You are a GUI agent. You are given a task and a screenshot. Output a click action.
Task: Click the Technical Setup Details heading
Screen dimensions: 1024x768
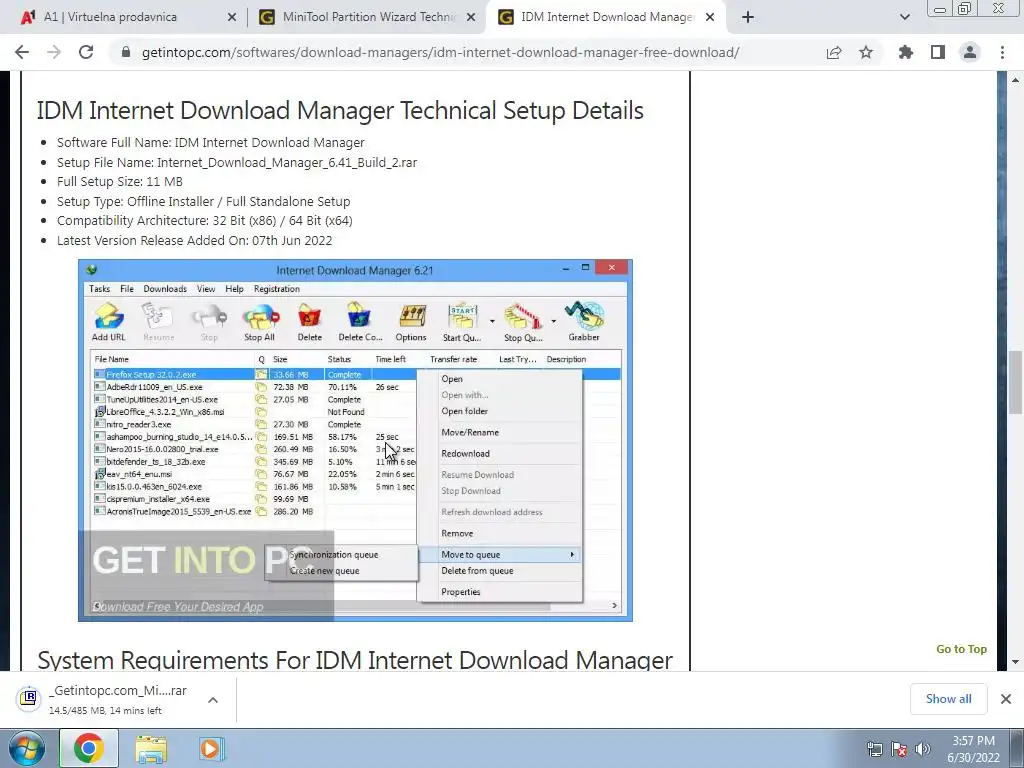[x=340, y=110]
